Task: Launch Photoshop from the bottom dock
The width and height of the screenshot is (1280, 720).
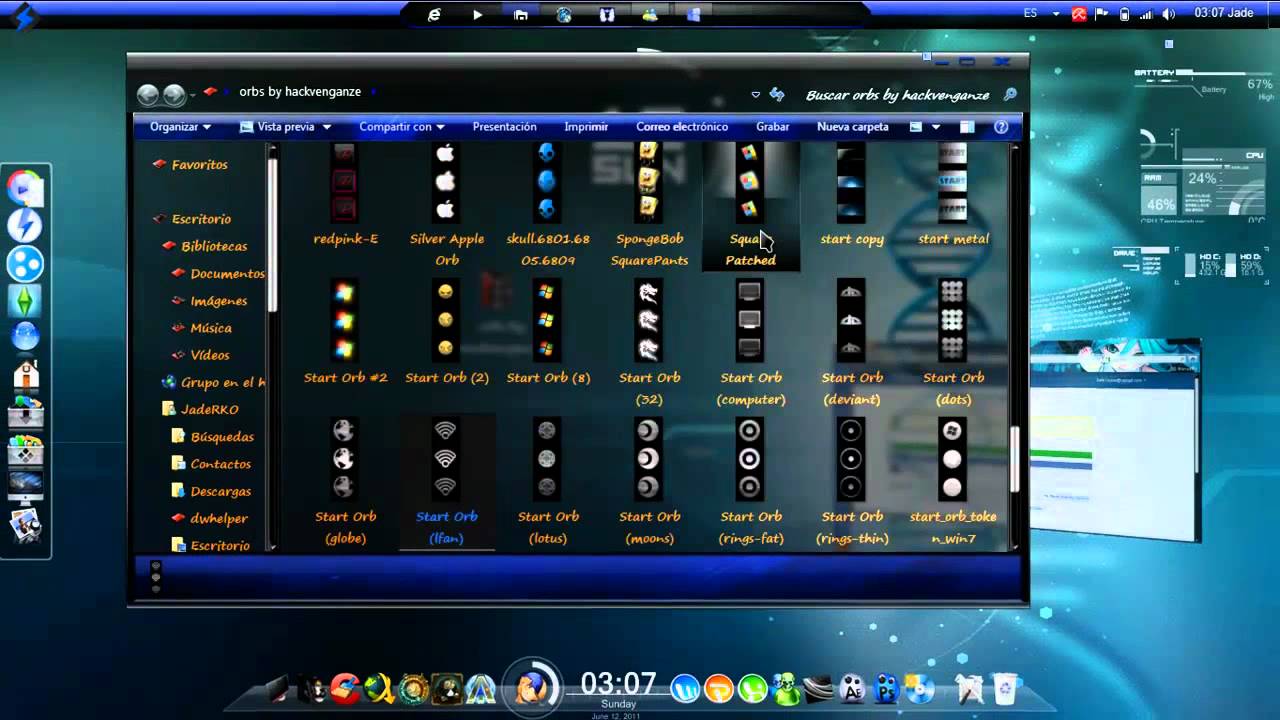Action: [886, 688]
